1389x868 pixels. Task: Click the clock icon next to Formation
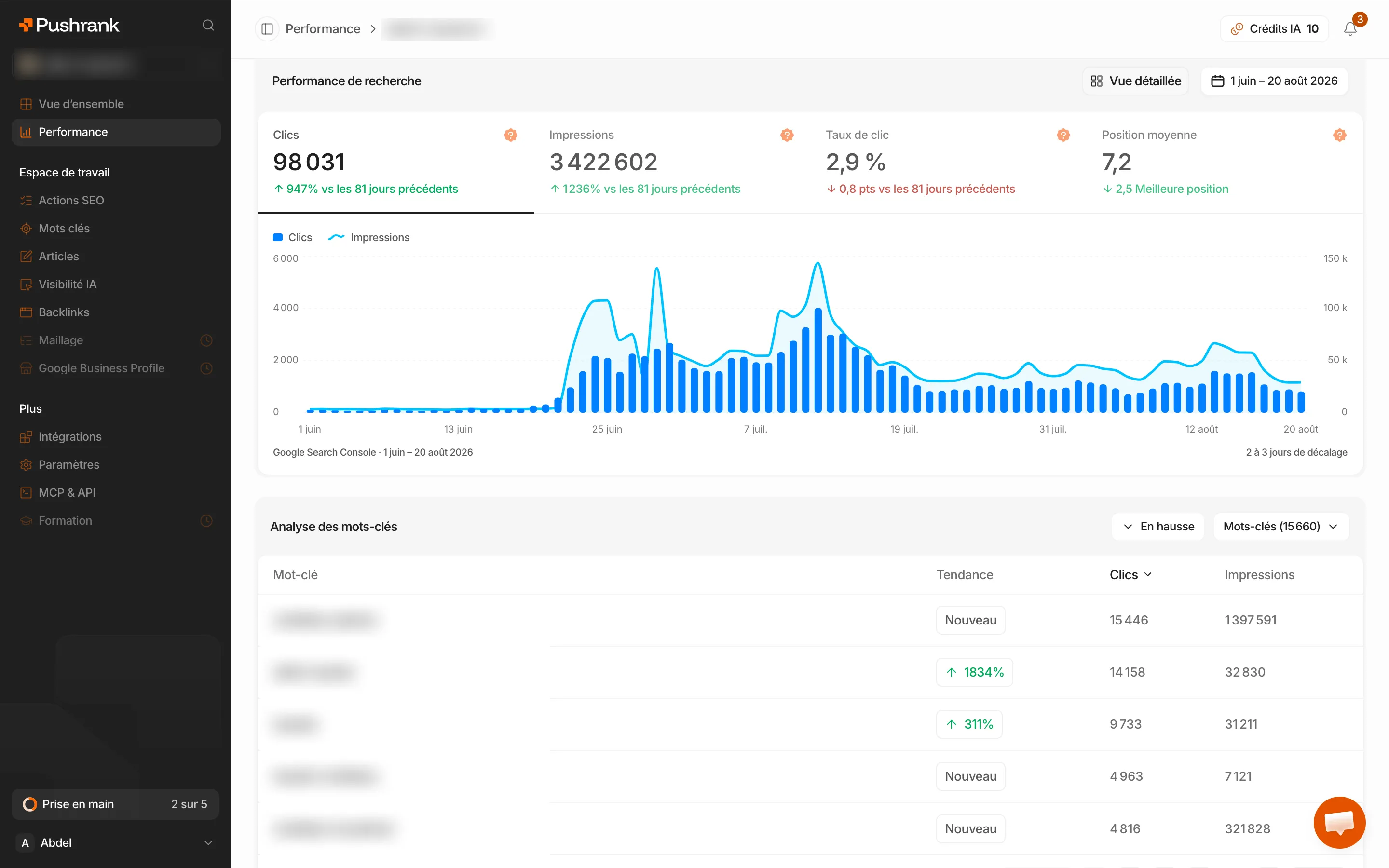pyautogui.click(x=206, y=521)
